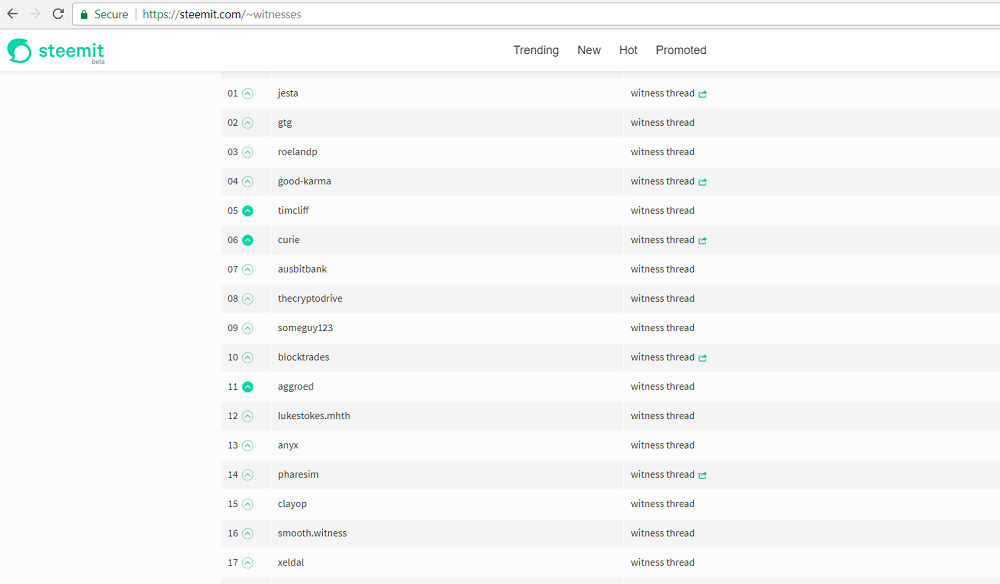This screenshot has width=1000, height=584.
Task: Open the Trending tab
Action: [x=536, y=50]
